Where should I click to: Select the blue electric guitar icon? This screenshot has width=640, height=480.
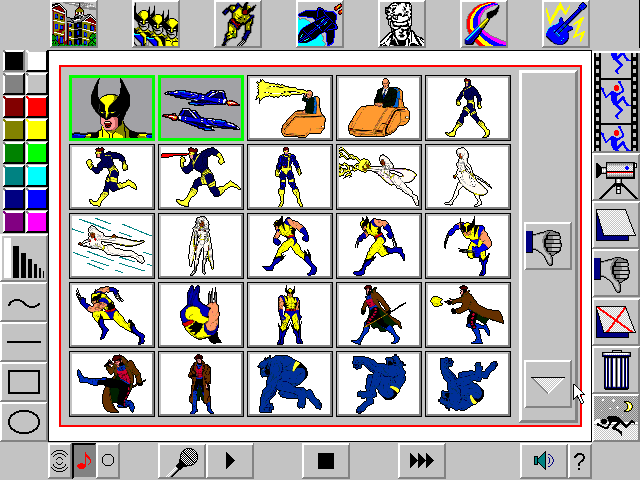tap(566, 24)
